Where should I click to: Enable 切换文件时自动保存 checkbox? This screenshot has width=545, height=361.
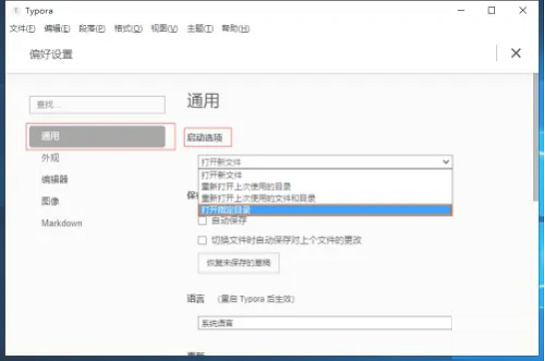pyautogui.click(x=202, y=240)
